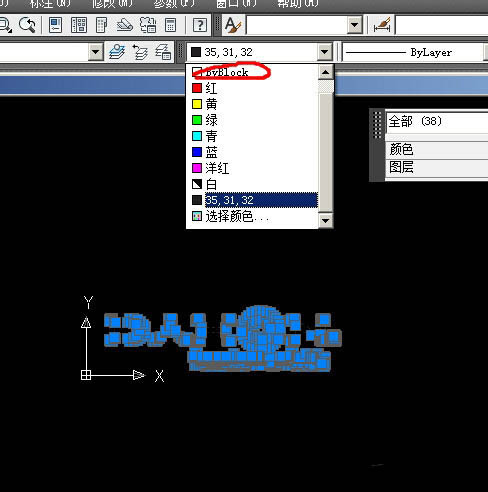The width and height of the screenshot is (488, 492).
Task: Open the 参数 menu
Action: click(174, 3)
